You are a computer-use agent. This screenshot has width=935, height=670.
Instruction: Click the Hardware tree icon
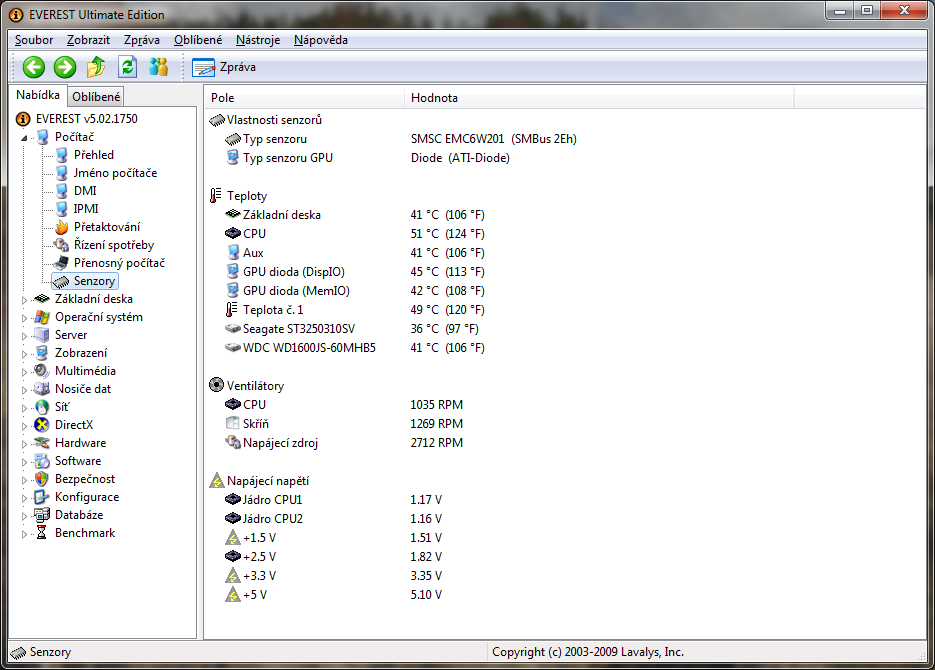(x=42, y=443)
